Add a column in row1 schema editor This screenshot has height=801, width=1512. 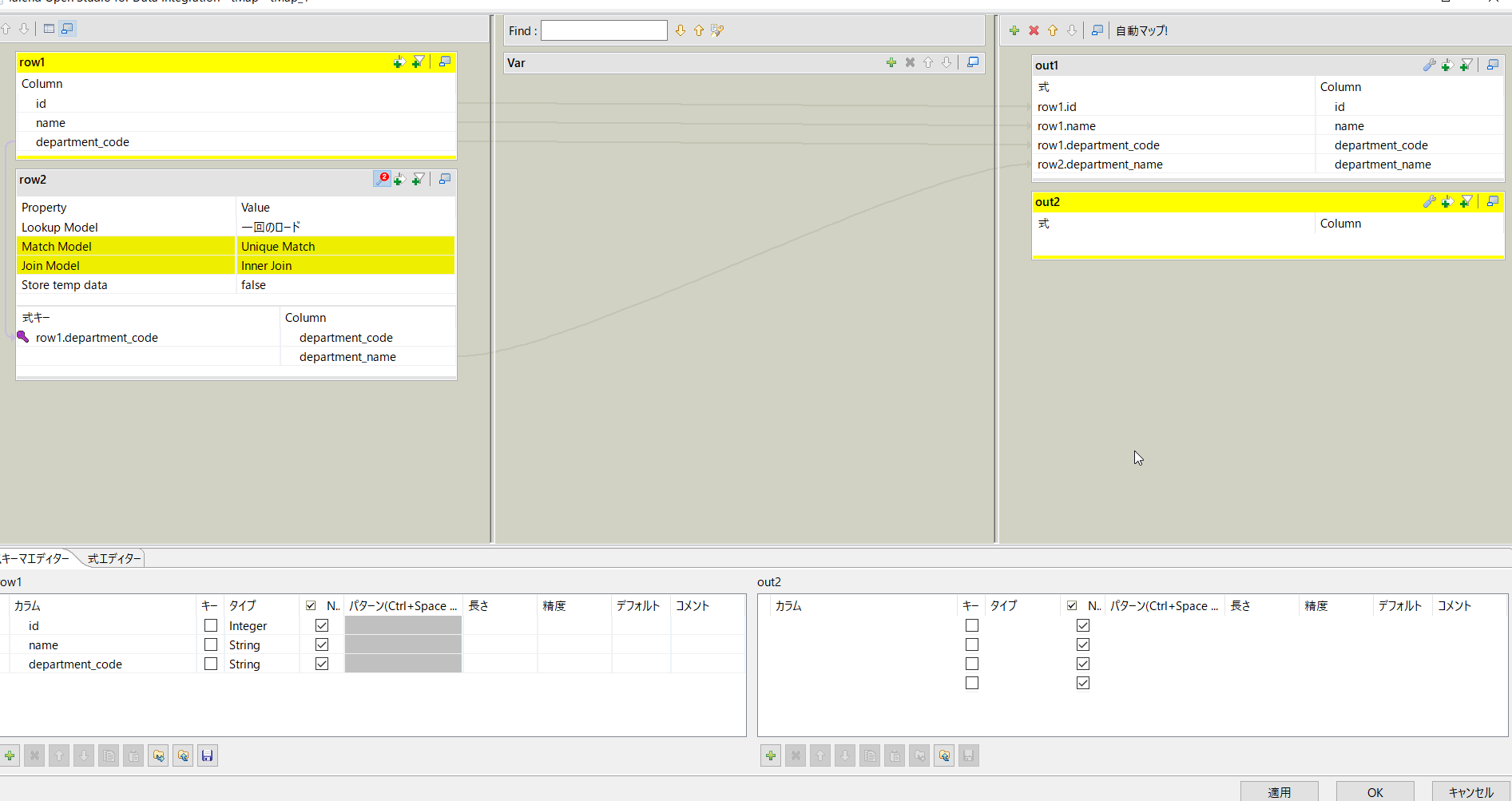point(10,755)
